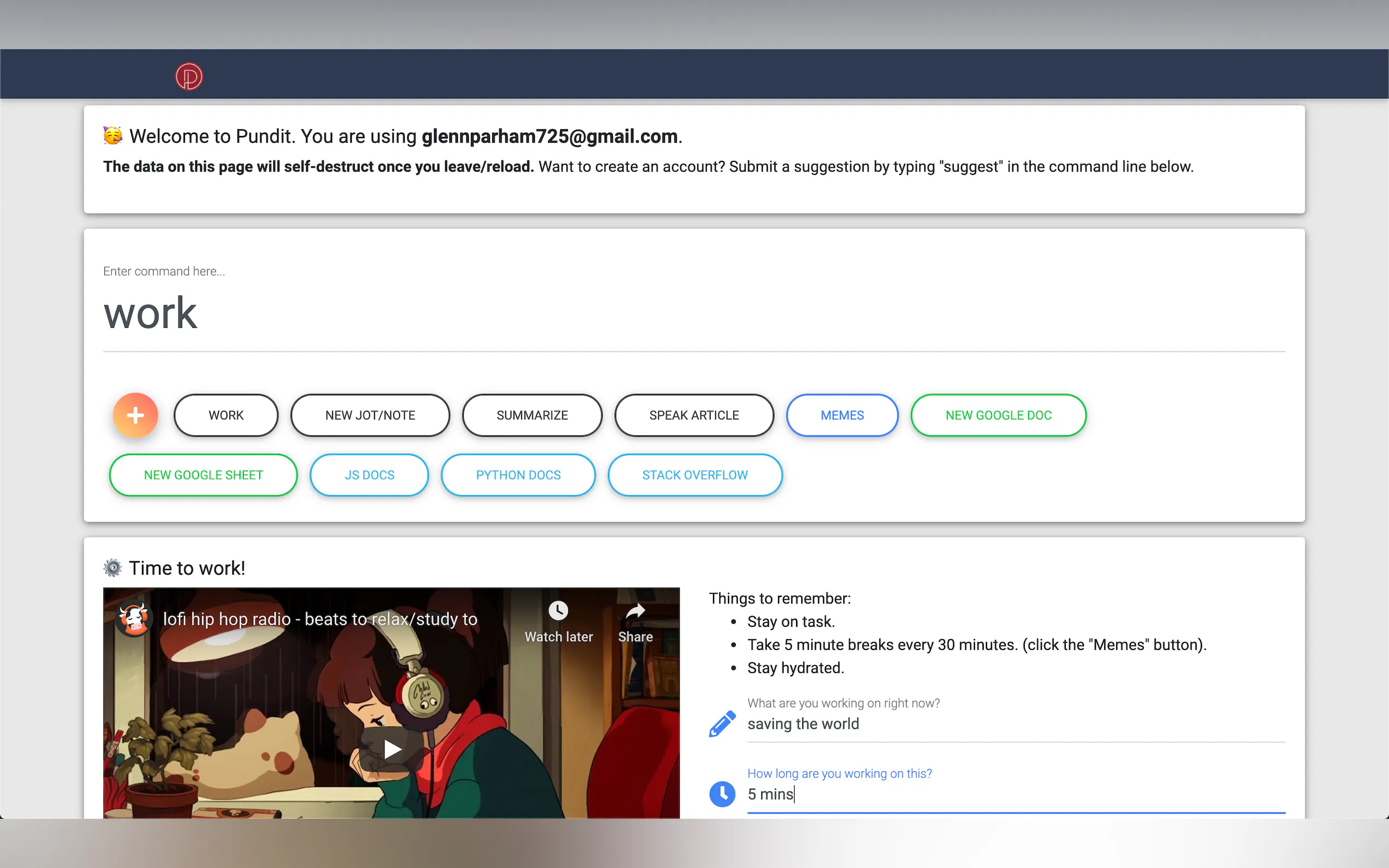
Task: Click the WORK command button
Action: click(226, 415)
